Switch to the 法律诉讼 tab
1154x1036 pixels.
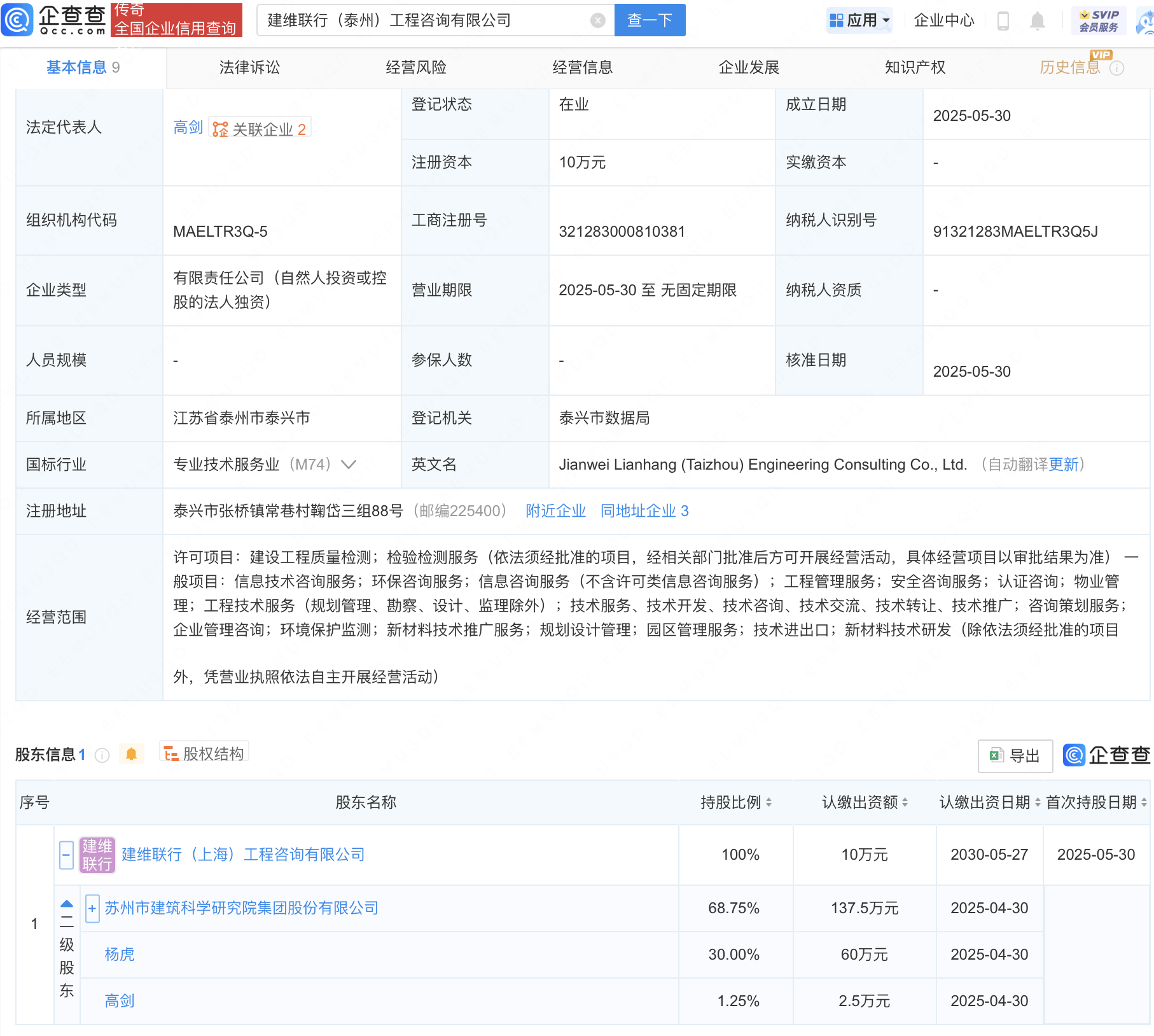(x=249, y=67)
